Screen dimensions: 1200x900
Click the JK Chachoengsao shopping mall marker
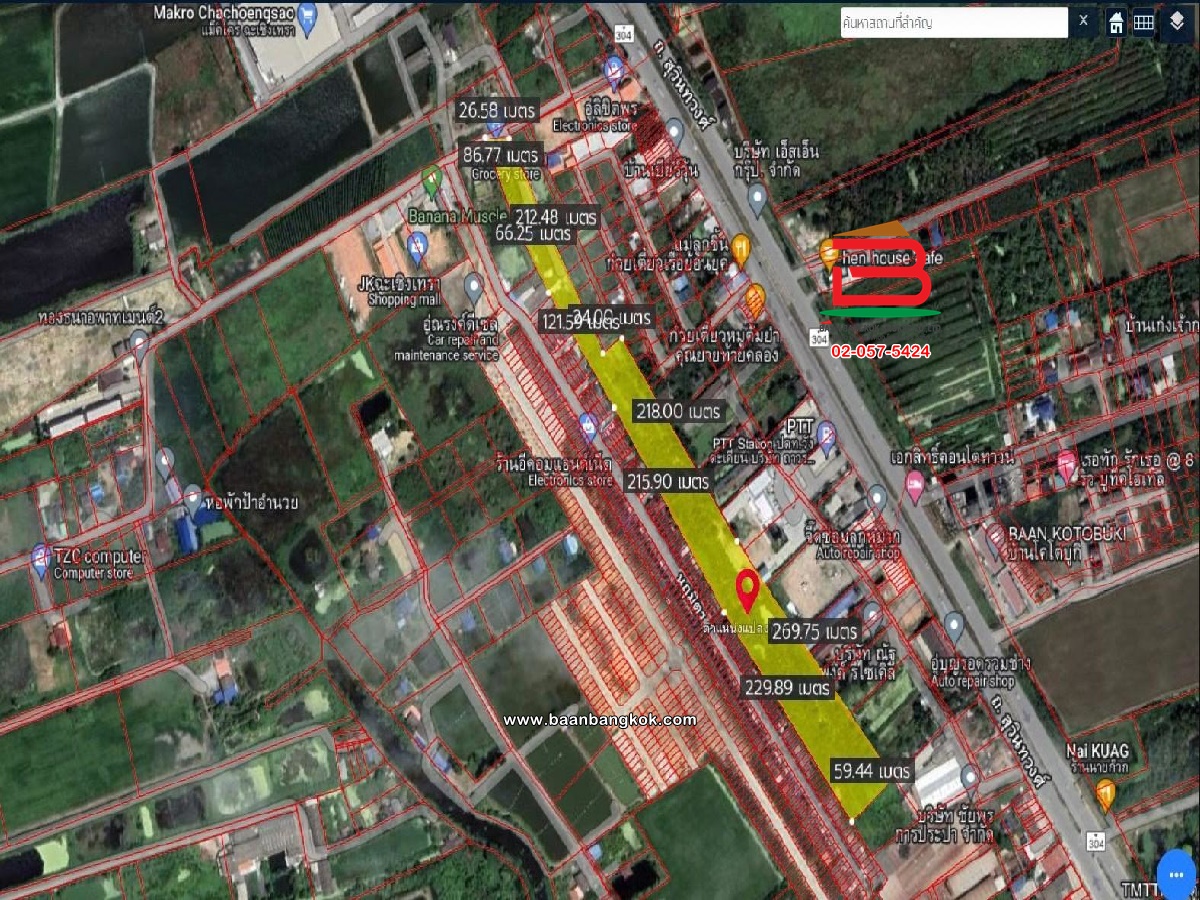coord(417,244)
